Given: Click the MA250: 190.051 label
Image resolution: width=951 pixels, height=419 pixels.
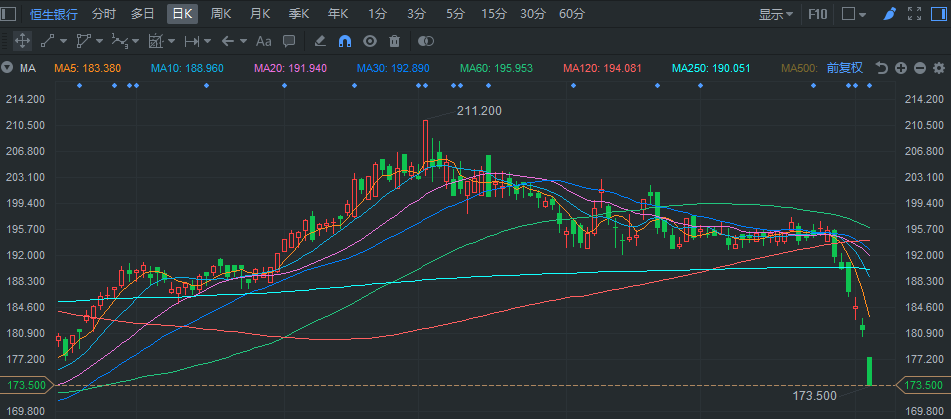Looking at the screenshot, I should click(x=711, y=69).
